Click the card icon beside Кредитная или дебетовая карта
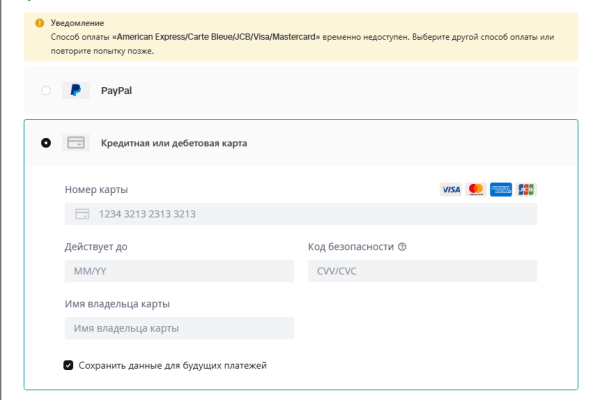 pos(76,142)
